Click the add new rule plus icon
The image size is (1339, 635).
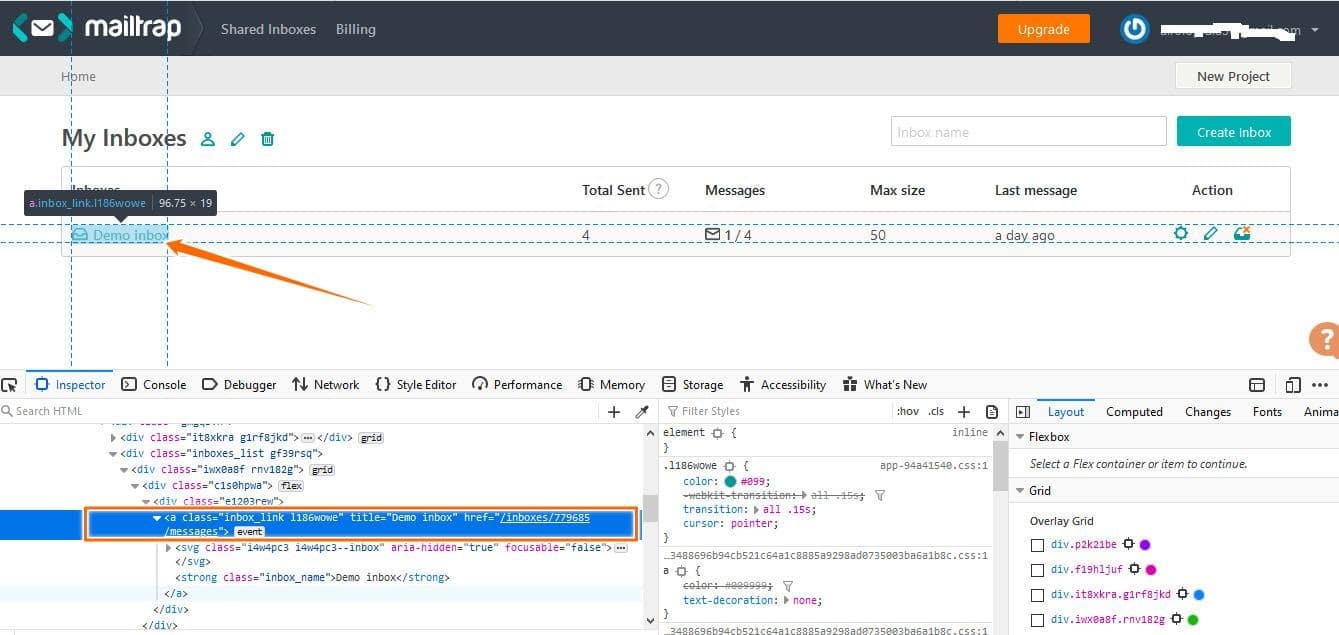tap(964, 411)
